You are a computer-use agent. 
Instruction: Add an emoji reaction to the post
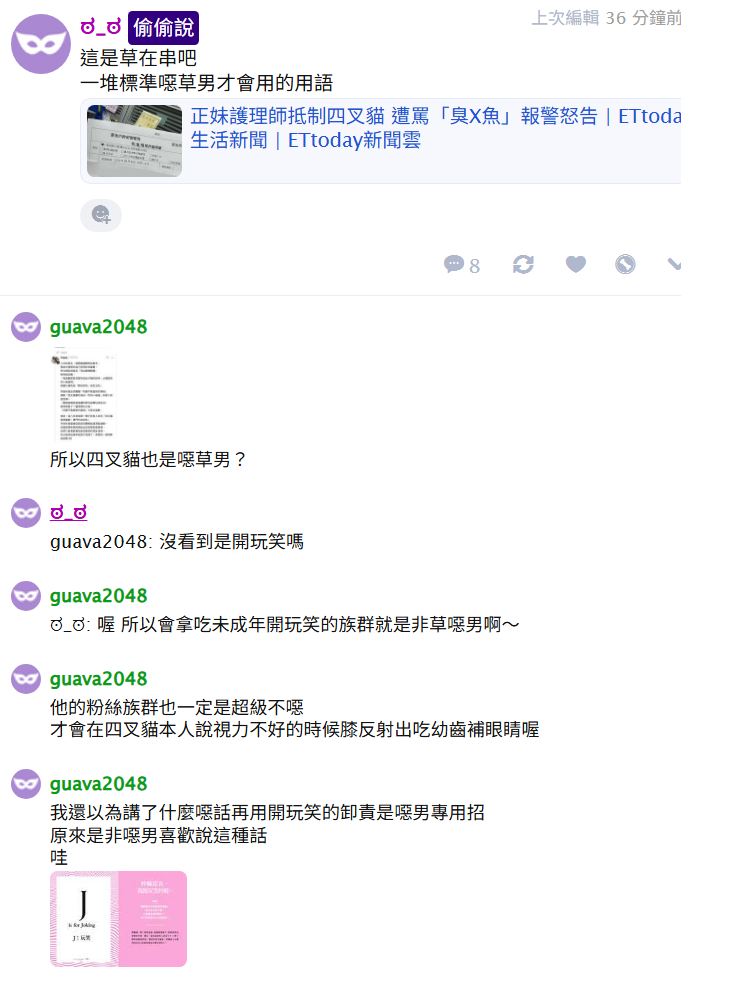pos(101,215)
